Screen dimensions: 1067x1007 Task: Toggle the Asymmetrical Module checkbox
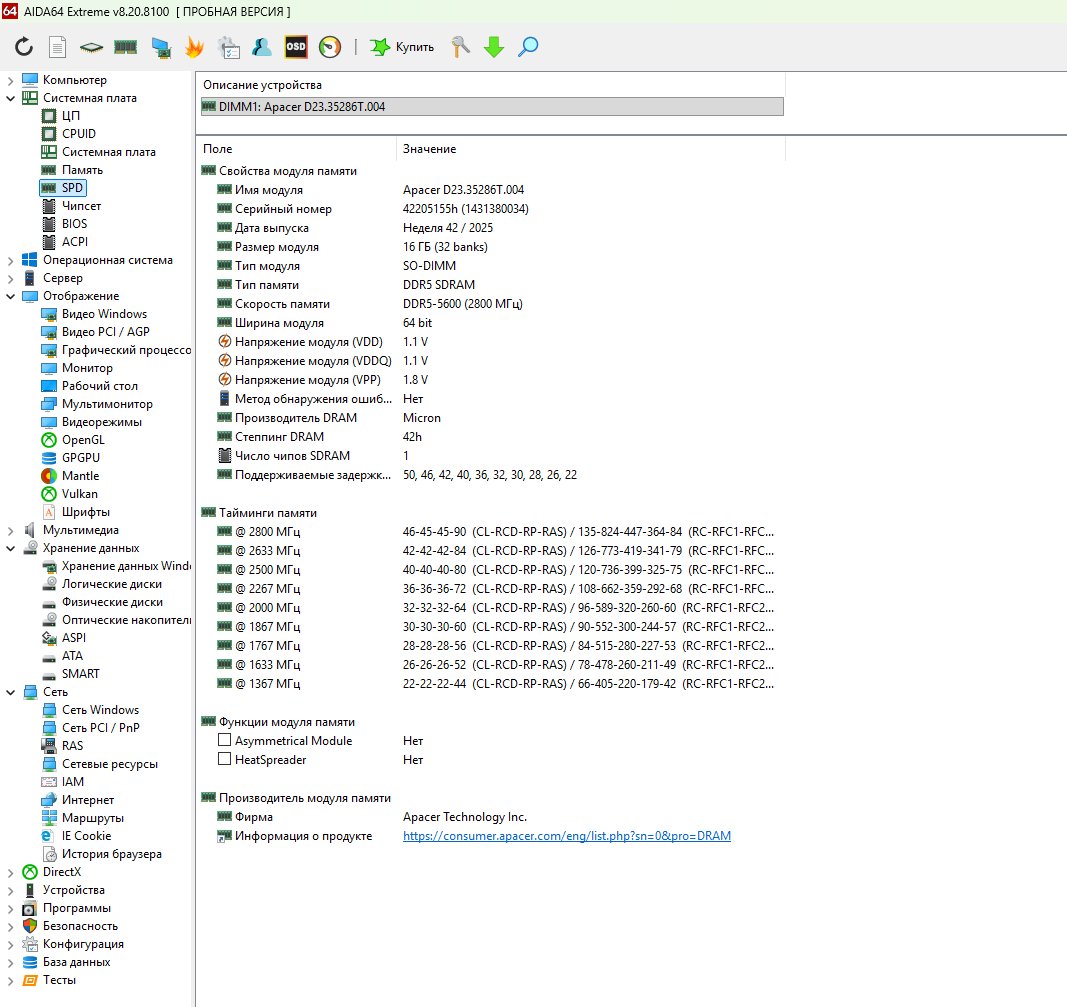[225, 740]
